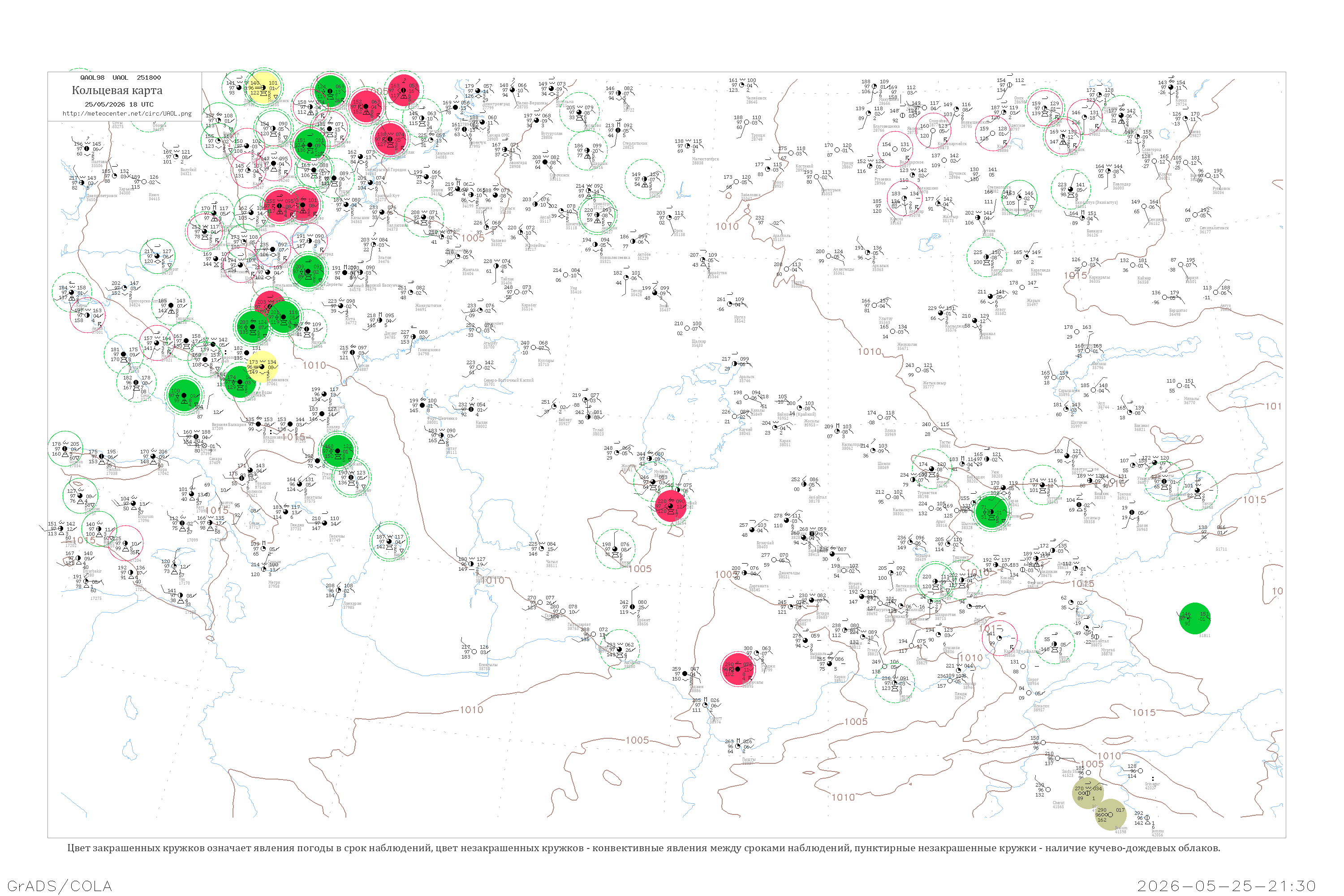This screenshot has height=896, width=1344.
Task: Click the 'Палласовка 34373' station label
Action: pyautogui.click(x=397, y=227)
